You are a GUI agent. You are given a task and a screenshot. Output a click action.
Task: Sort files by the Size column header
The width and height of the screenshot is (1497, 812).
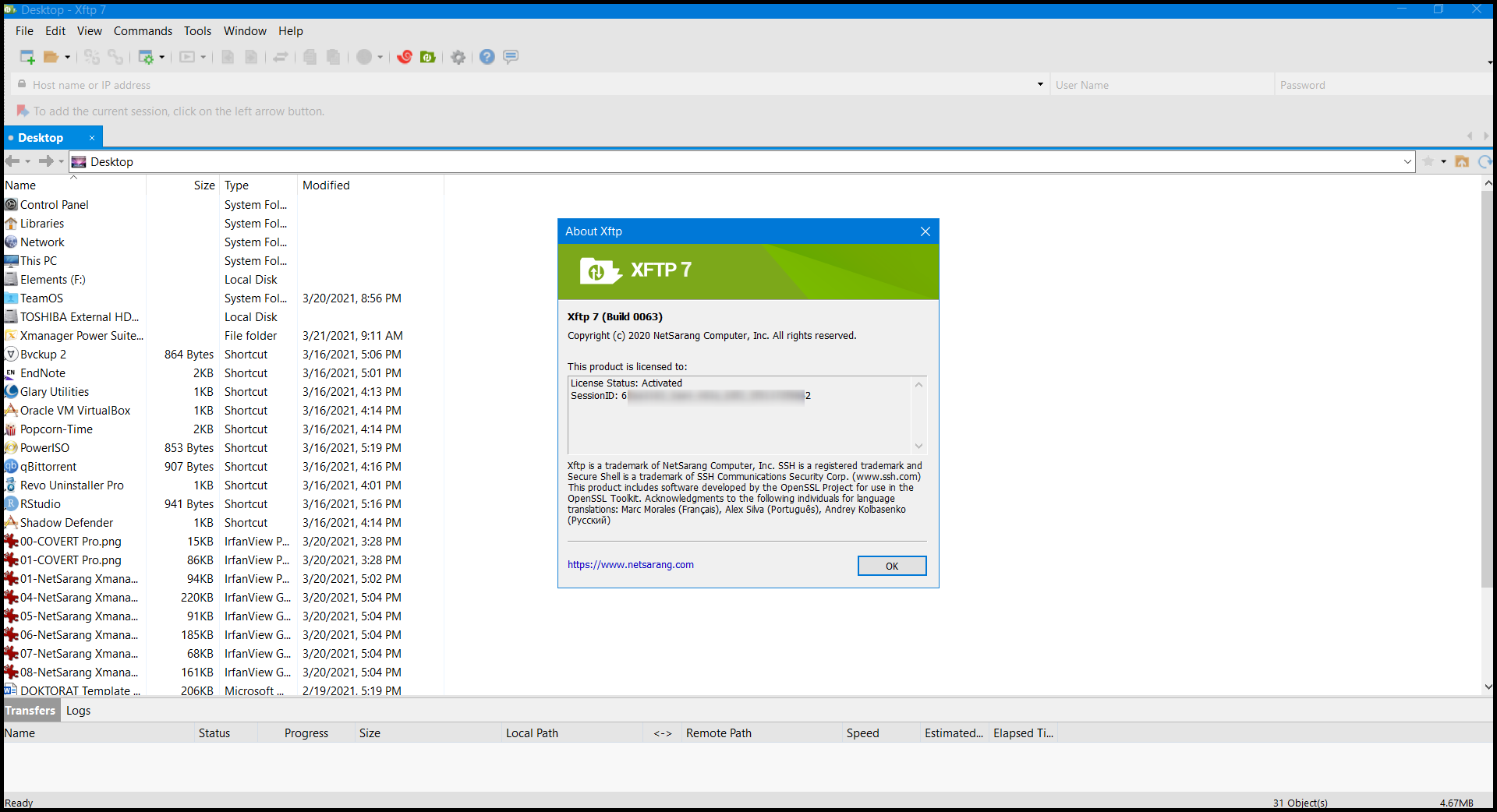[182, 185]
